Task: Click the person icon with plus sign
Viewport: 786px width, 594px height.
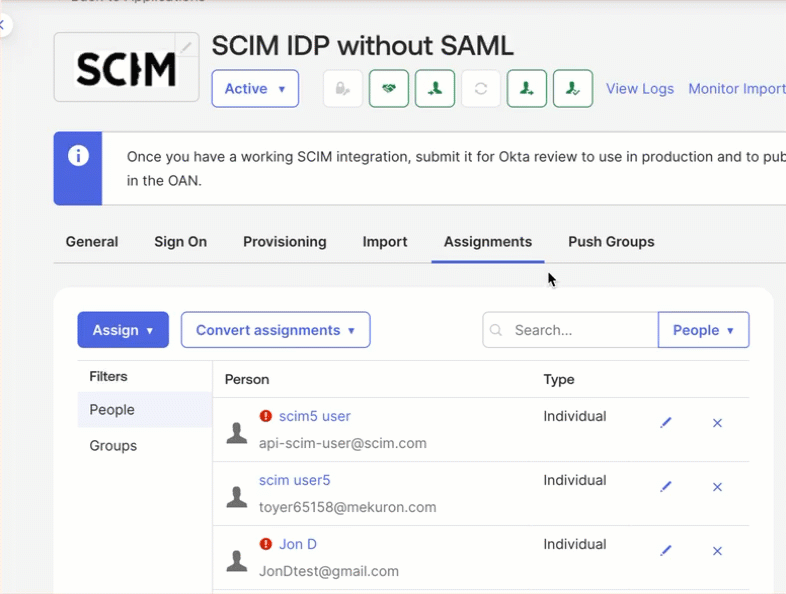Action: click(x=527, y=89)
